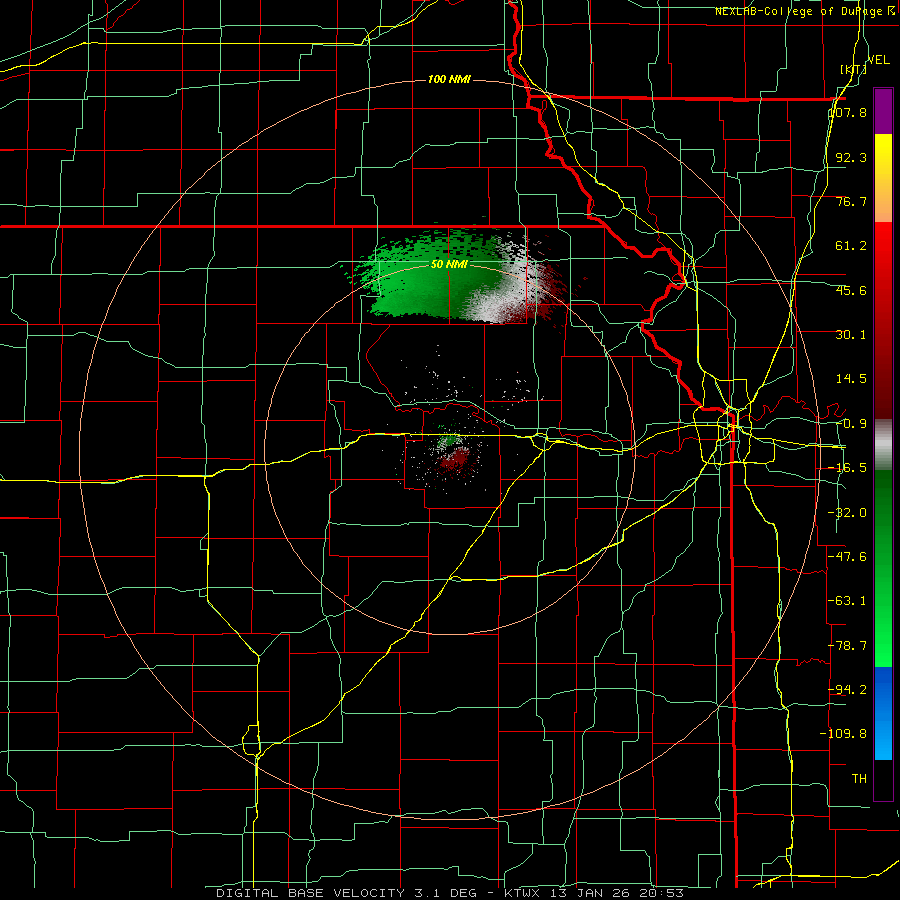Select the -78.7 scale value
The height and width of the screenshot is (900, 900).
coord(847,646)
